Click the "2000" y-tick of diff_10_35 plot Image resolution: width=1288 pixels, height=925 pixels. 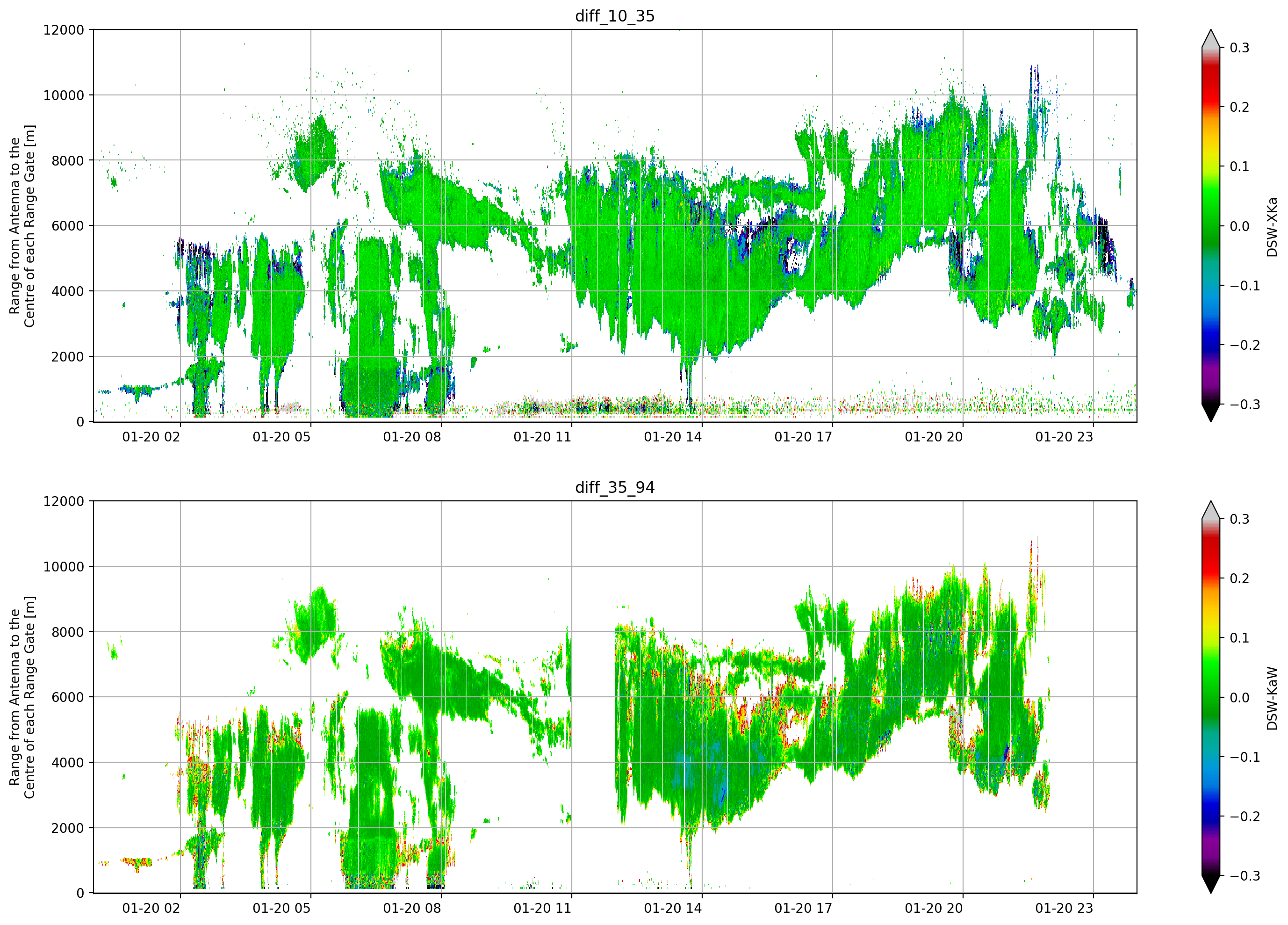click(68, 357)
